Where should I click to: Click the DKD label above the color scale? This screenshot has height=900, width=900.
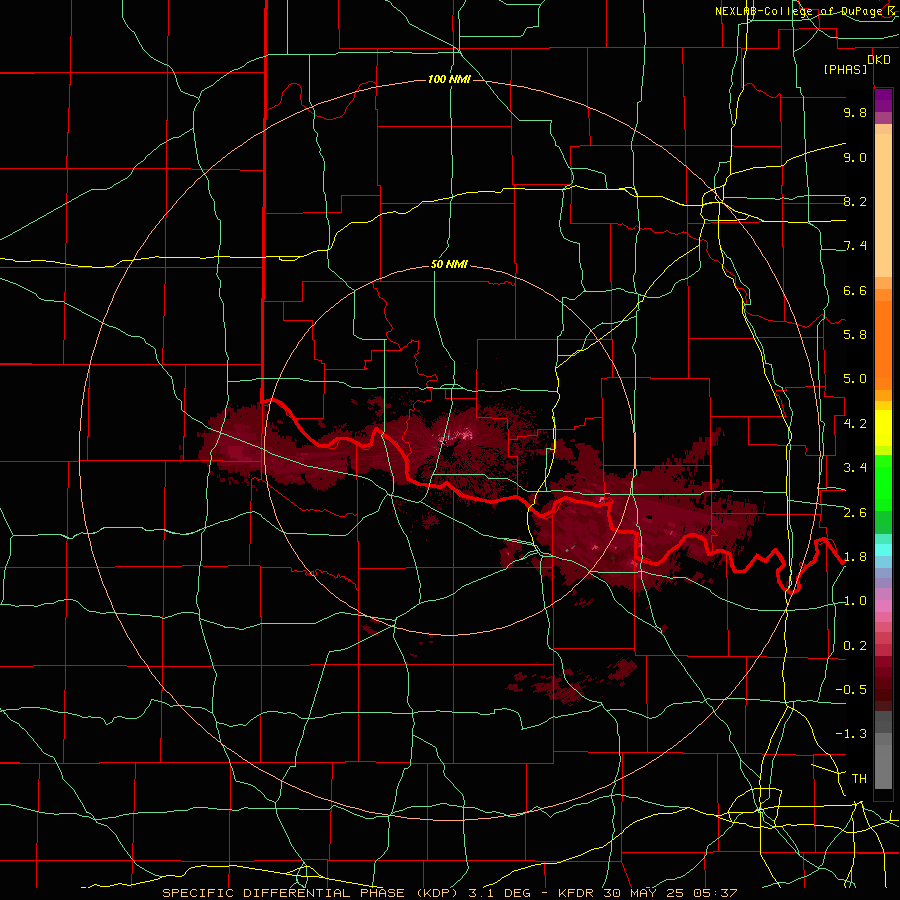879,59
